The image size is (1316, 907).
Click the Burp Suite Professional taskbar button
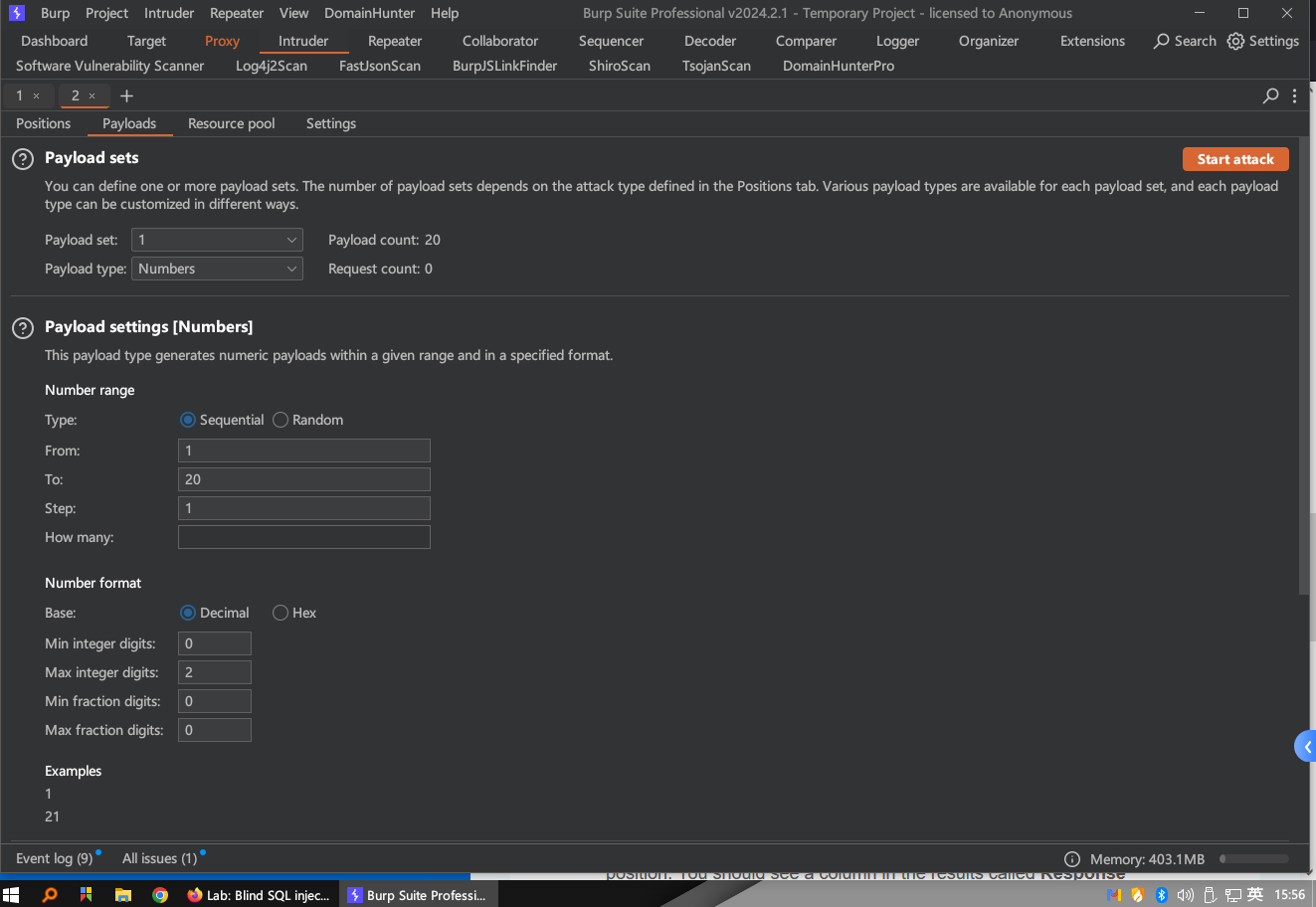point(418,895)
